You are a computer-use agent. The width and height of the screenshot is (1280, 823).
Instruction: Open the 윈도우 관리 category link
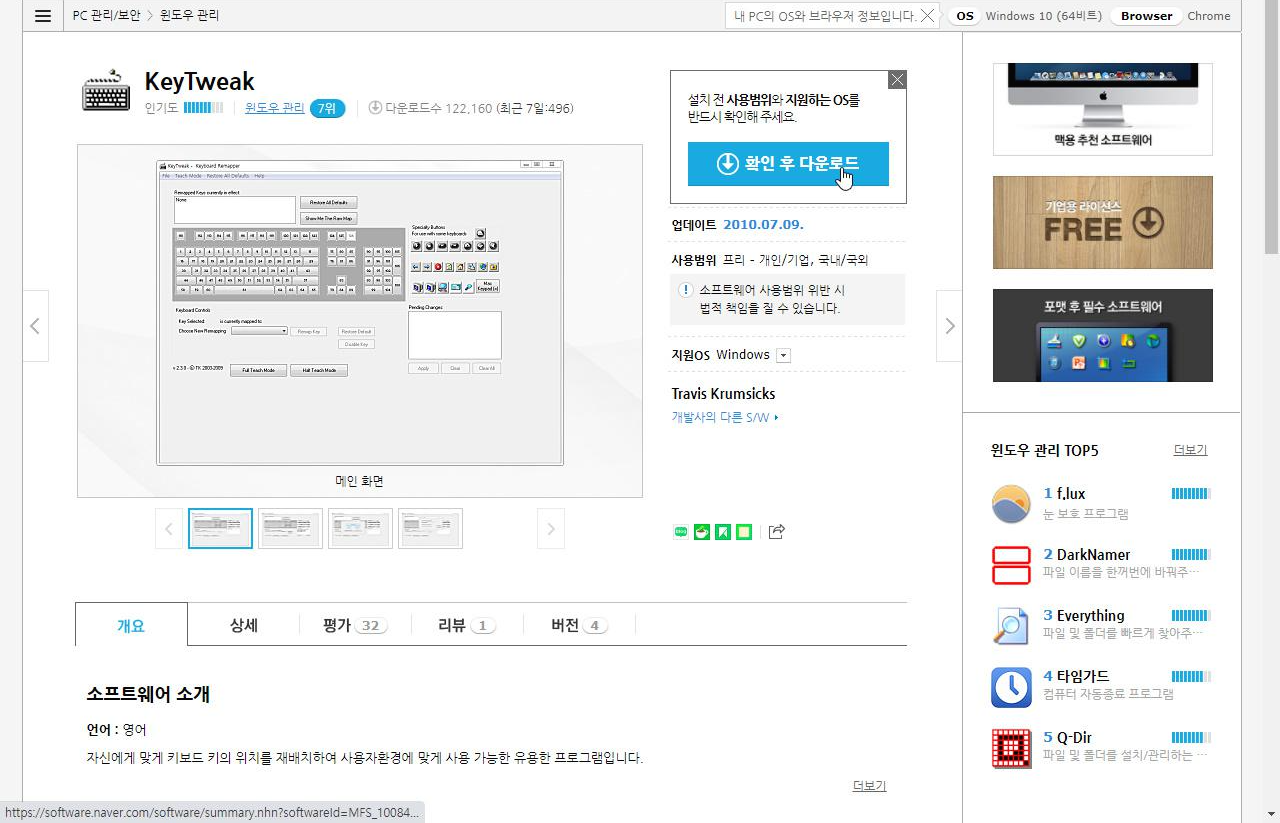(275, 108)
